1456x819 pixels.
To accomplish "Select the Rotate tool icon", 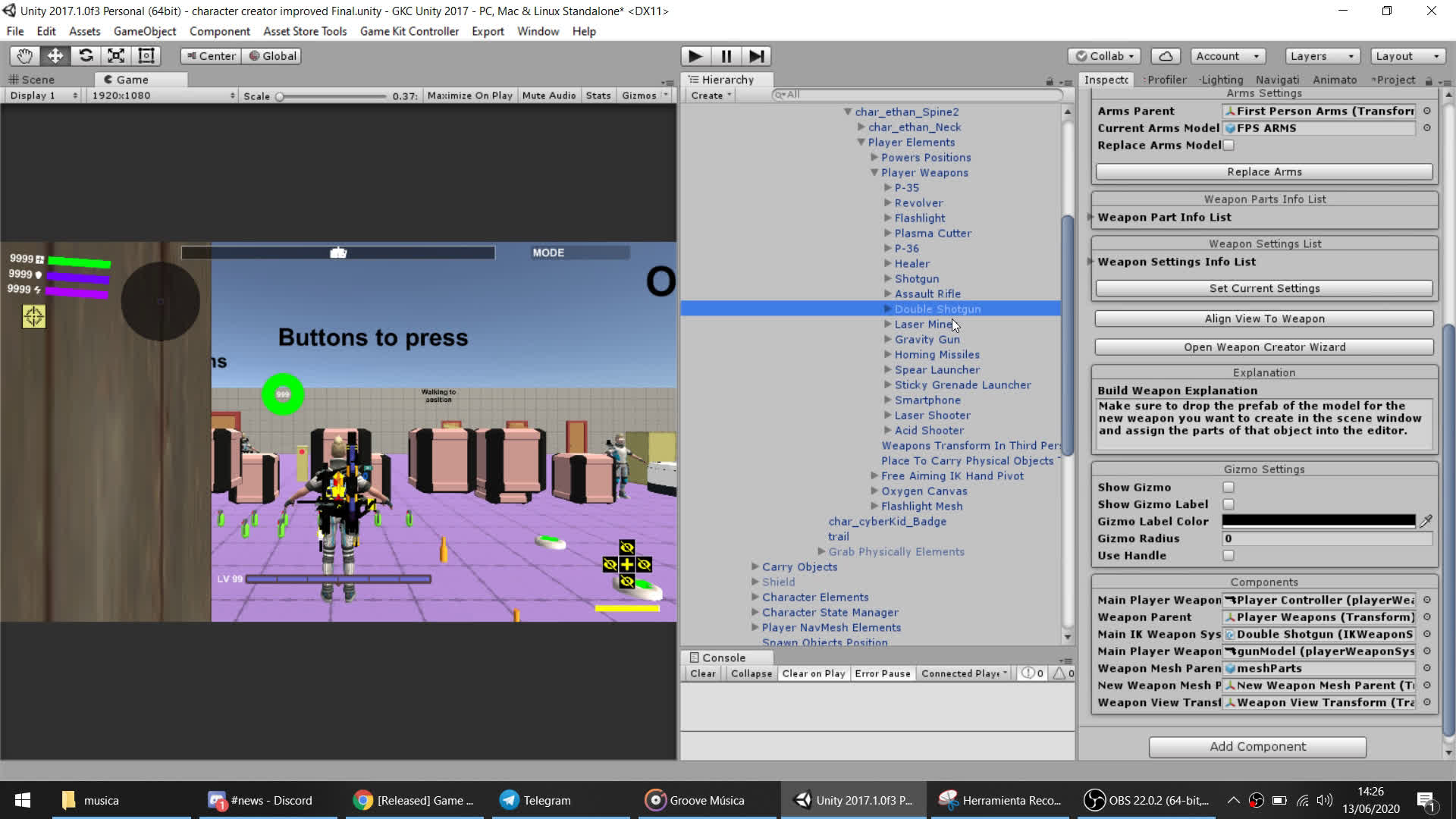I will tap(86, 56).
